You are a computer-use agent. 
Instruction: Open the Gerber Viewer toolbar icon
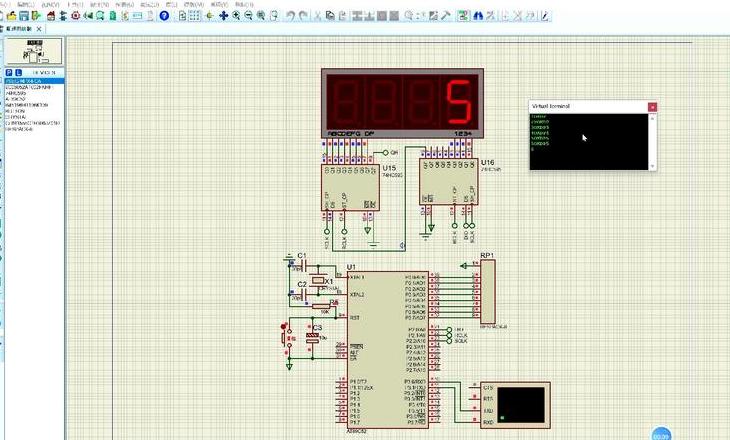point(100,16)
